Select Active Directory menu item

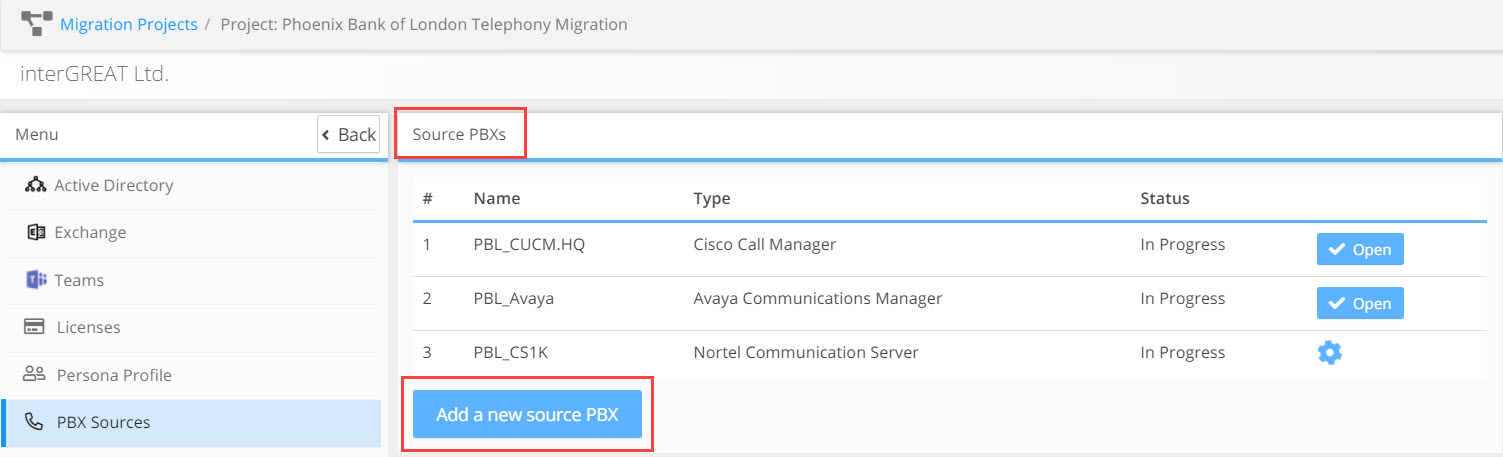pyautogui.click(x=191, y=185)
